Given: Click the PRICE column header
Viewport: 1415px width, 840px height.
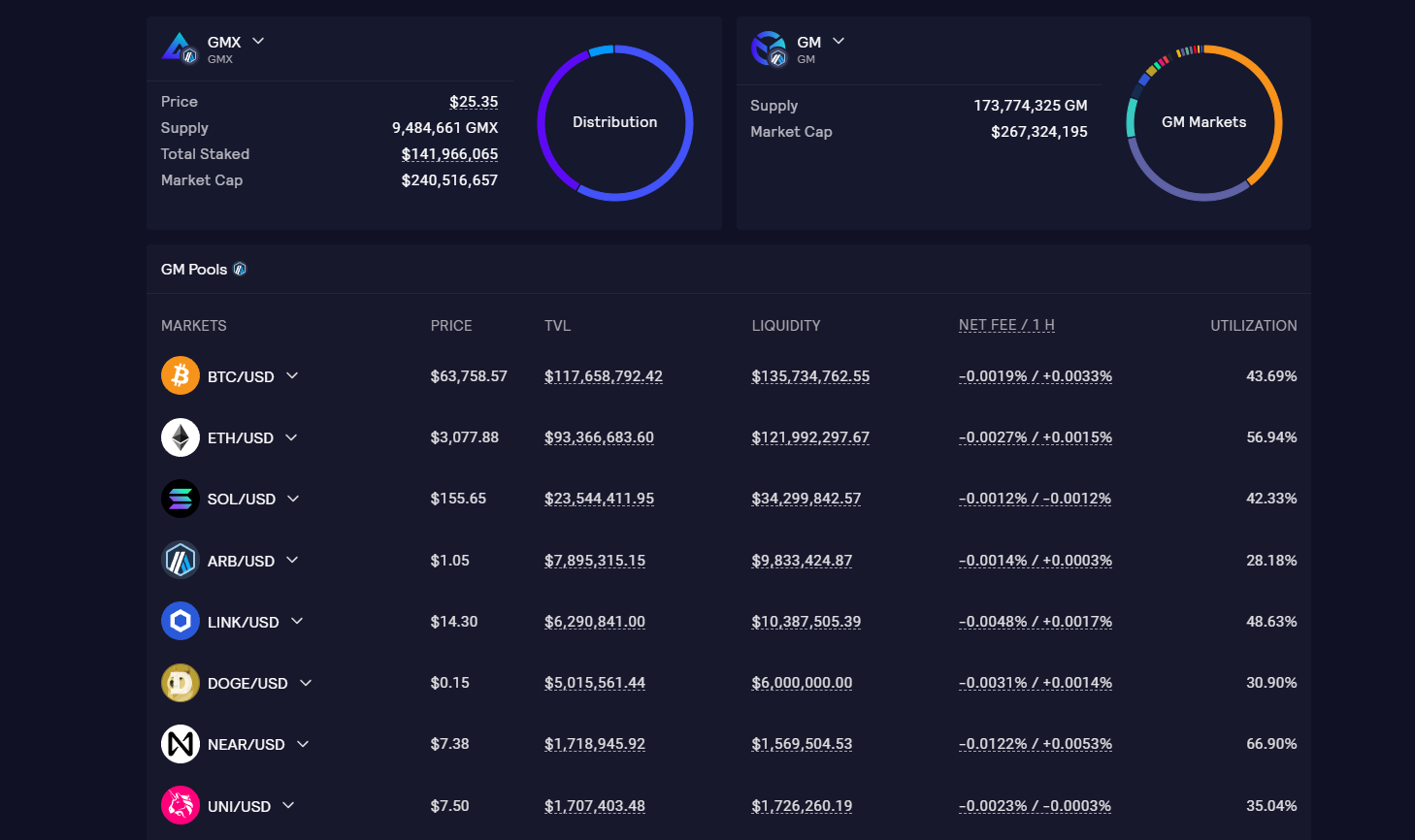Looking at the screenshot, I should 451,326.
